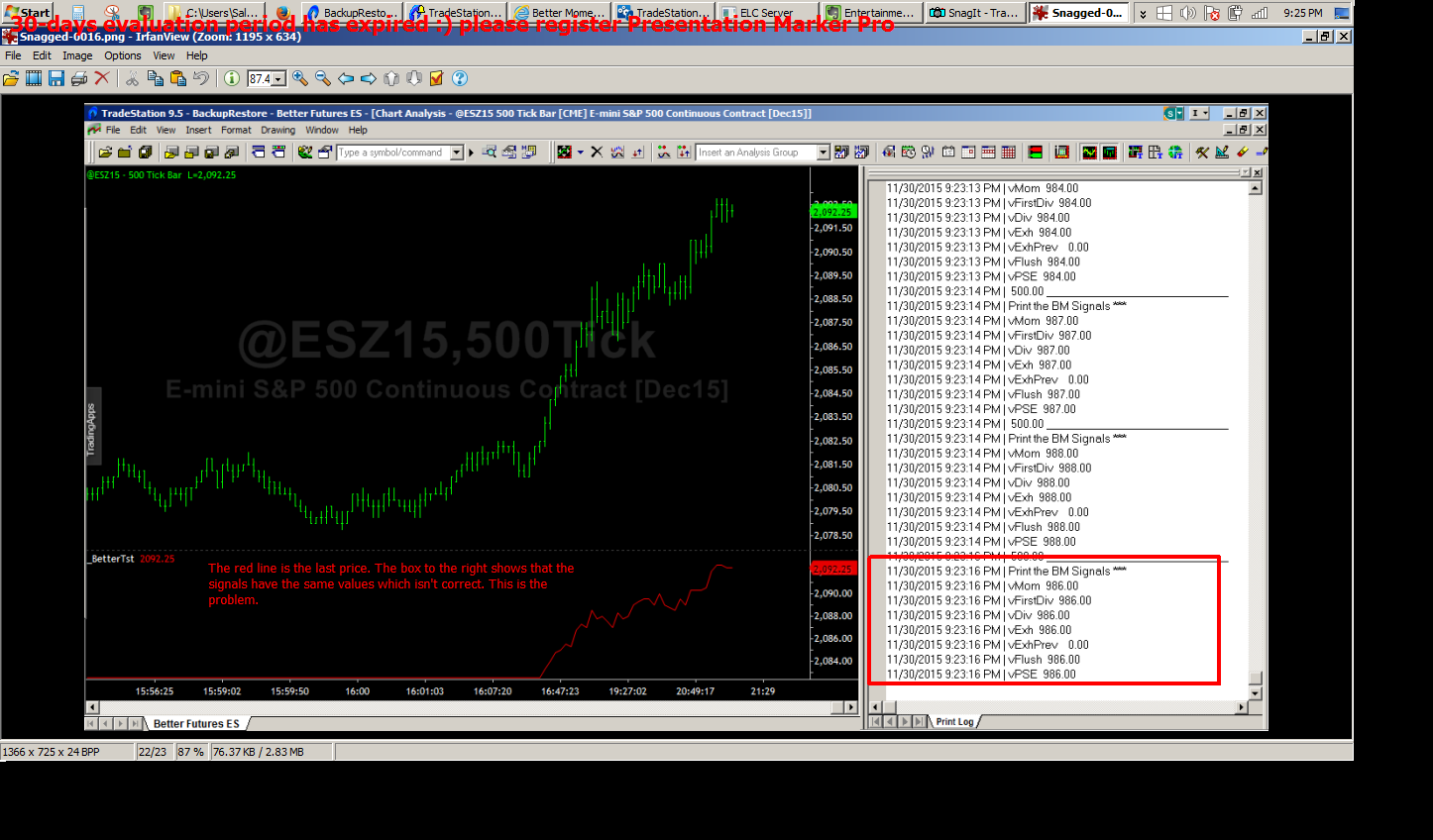Switch to the SnagIt taskbar window

pos(974,13)
